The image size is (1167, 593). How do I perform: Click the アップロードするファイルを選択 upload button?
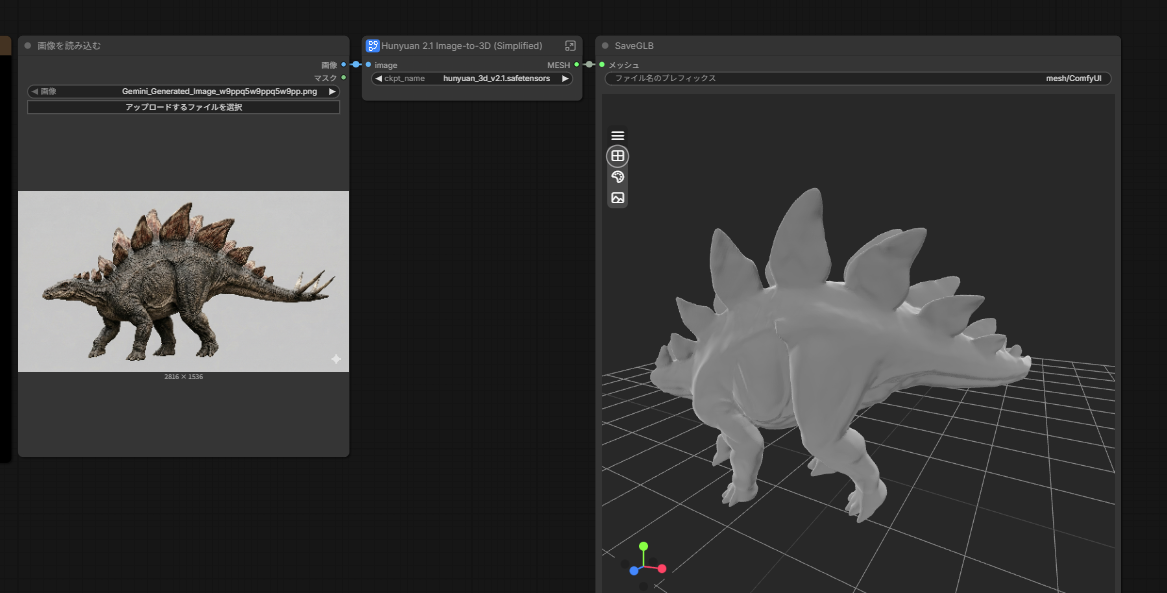[183, 107]
